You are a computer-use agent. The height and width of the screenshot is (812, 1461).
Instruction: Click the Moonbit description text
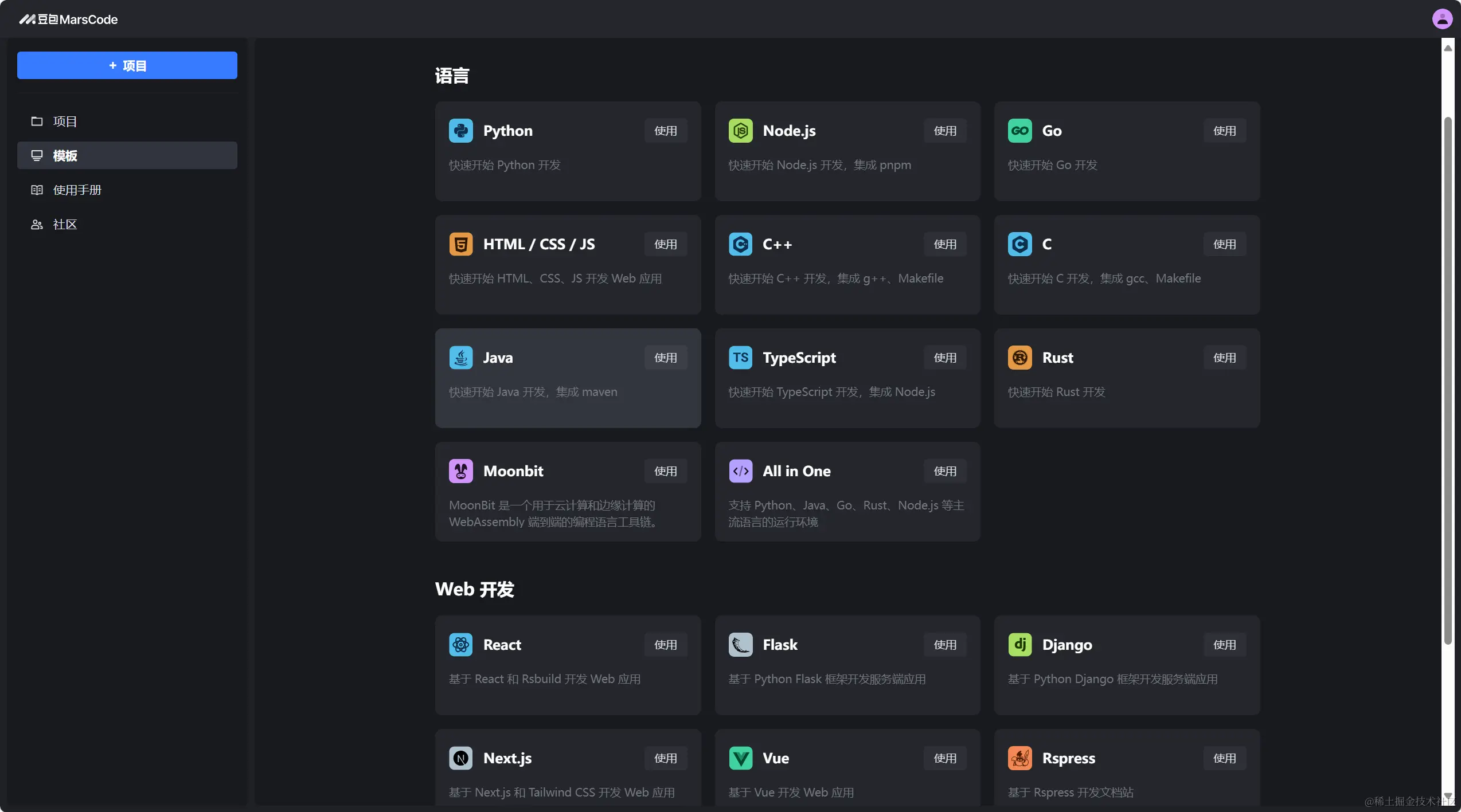pyautogui.click(x=553, y=513)
